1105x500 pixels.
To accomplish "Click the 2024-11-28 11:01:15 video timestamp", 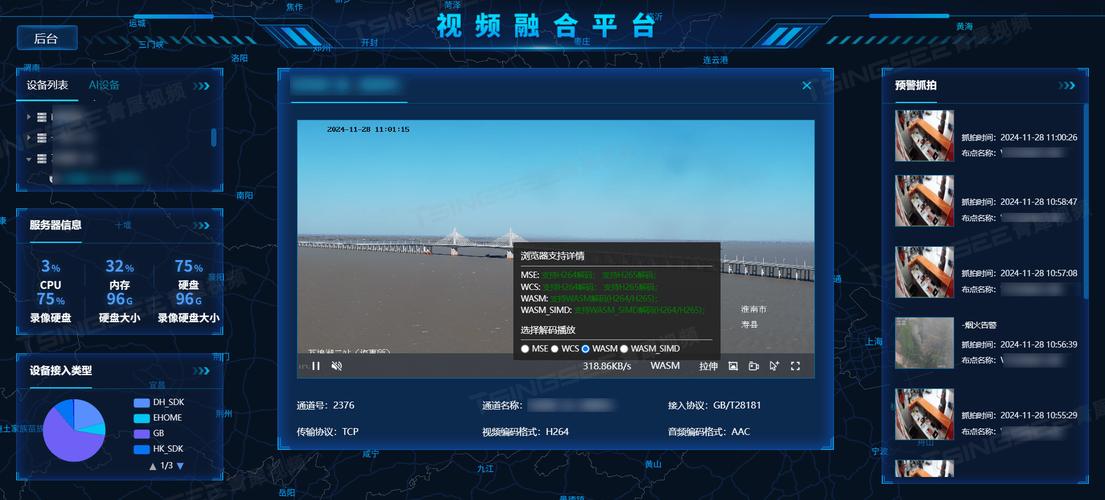I will tap(368, 130).
